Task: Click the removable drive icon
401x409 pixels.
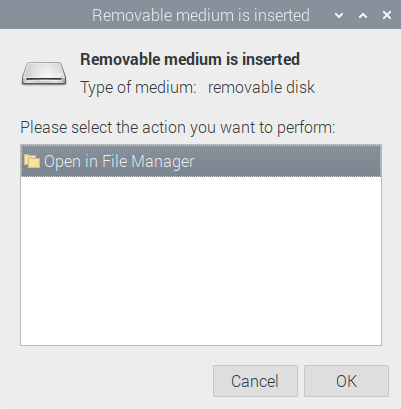Action: click(x=44, y=73)
